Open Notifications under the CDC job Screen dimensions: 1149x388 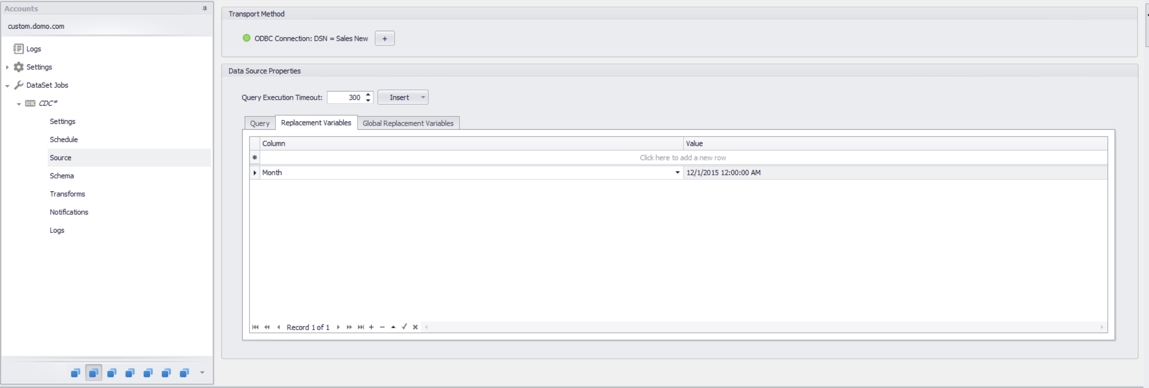point(69,212)
